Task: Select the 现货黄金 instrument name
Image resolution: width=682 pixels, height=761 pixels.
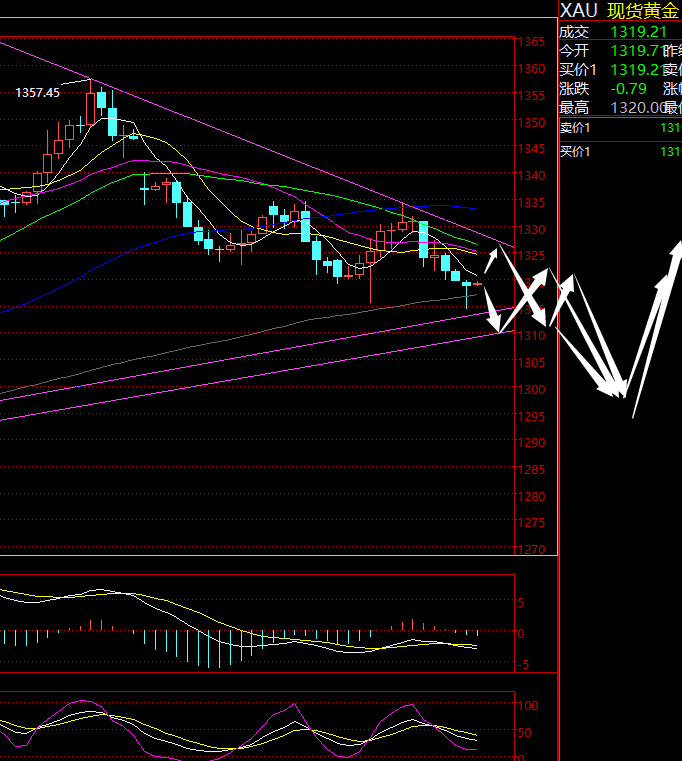Action: pos(643,11)
